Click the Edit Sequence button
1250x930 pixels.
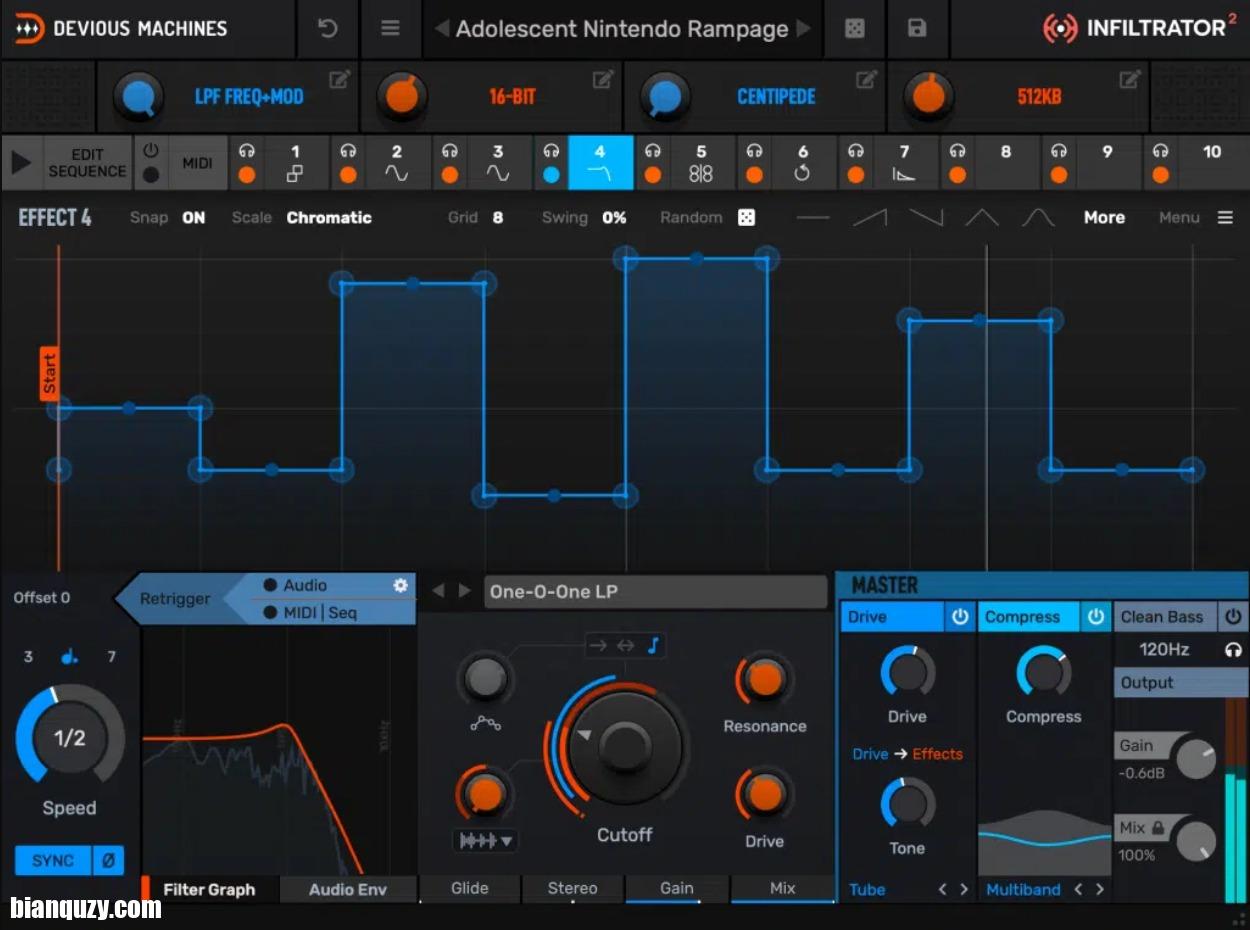point(87,163)
